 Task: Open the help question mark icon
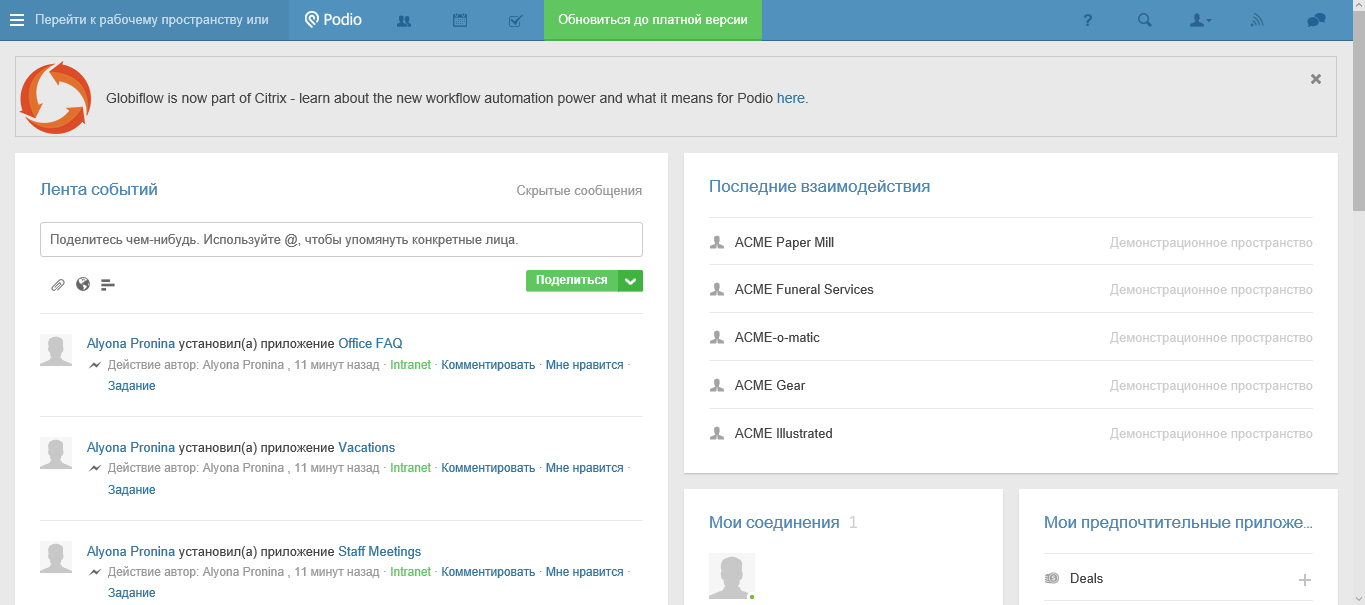click(x=1088, y=20)
